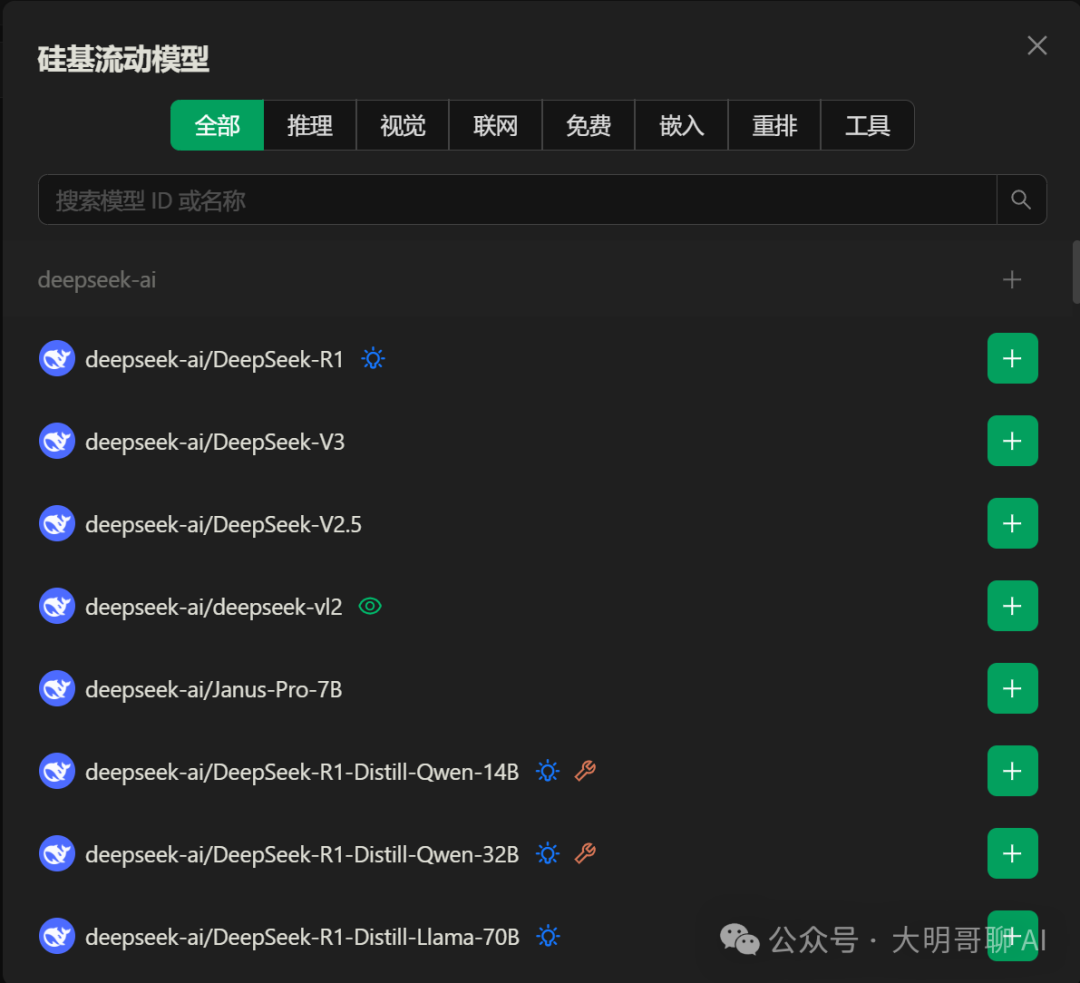
Task: Click the DeepSeek-R1-Distill-Llama-70B model name
Action: click(x=302, y=938)
